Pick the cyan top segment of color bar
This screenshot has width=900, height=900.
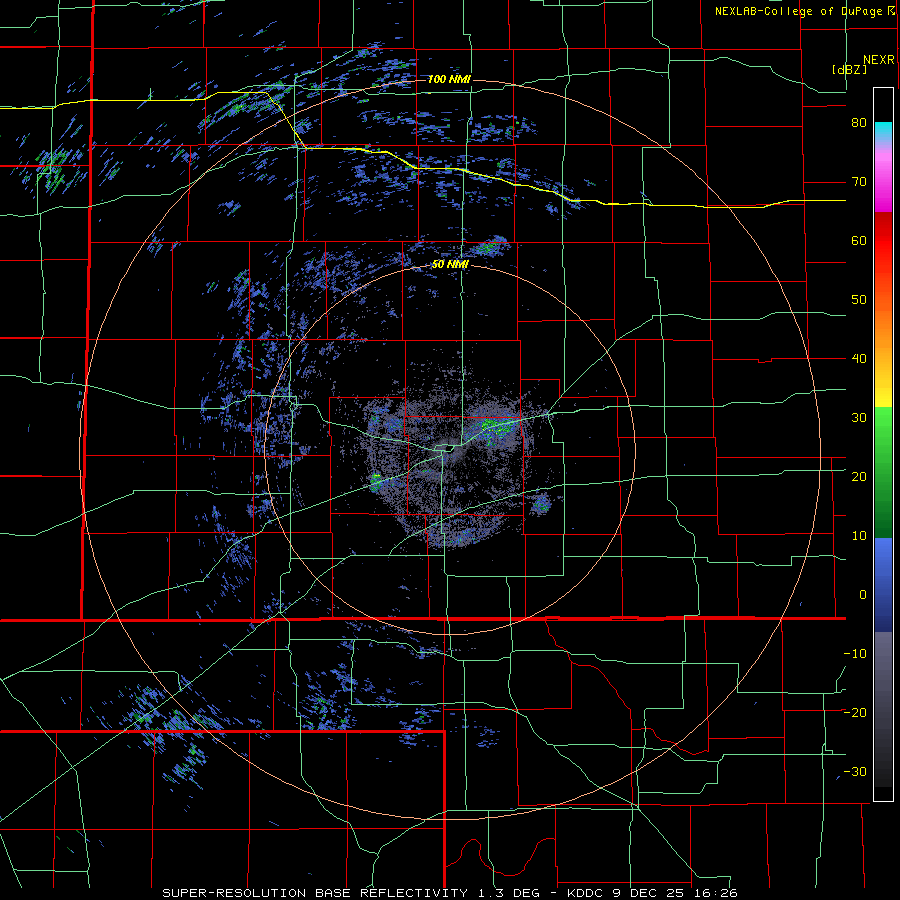(x=883, y=131)
